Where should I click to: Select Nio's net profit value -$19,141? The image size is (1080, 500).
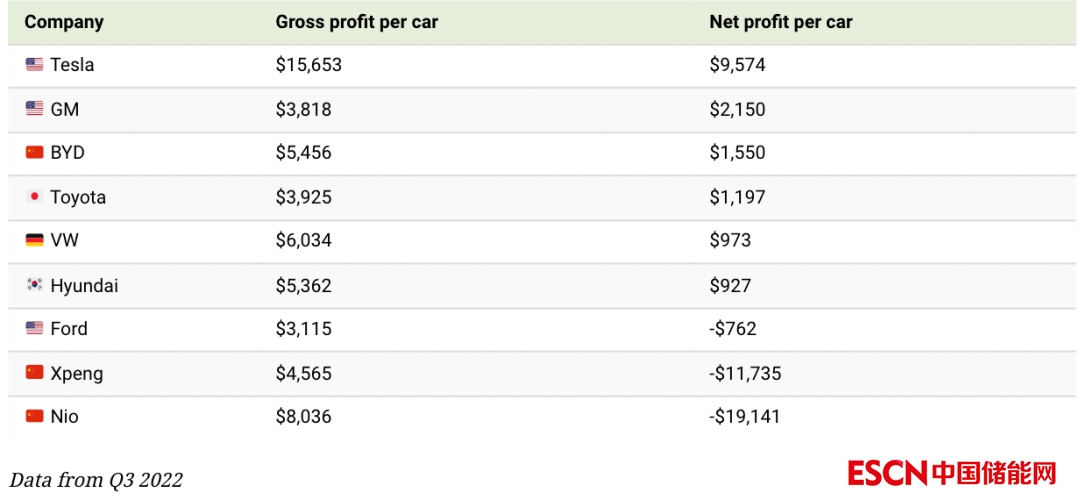[x=745, y=416]
